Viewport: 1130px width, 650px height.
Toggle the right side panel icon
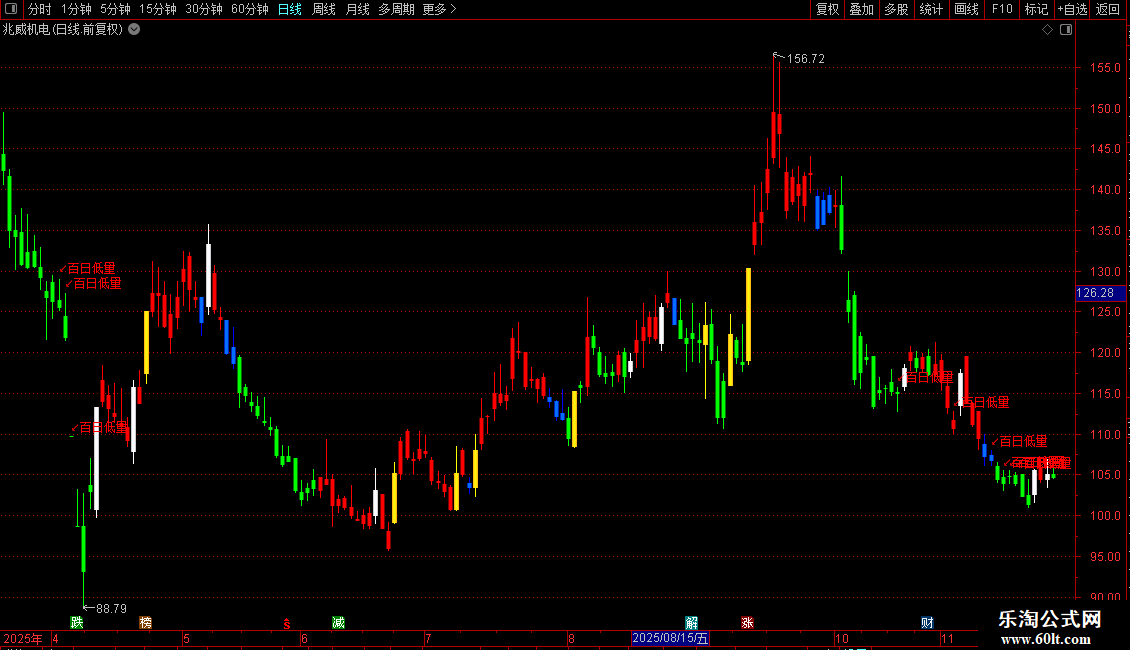tap(1066, 30)
